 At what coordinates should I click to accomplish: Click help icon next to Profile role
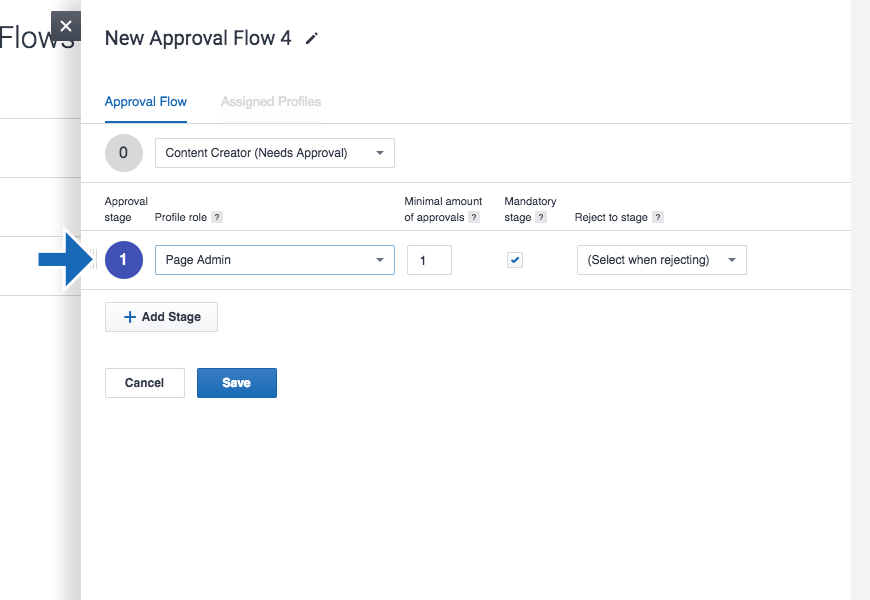[217, 217]
